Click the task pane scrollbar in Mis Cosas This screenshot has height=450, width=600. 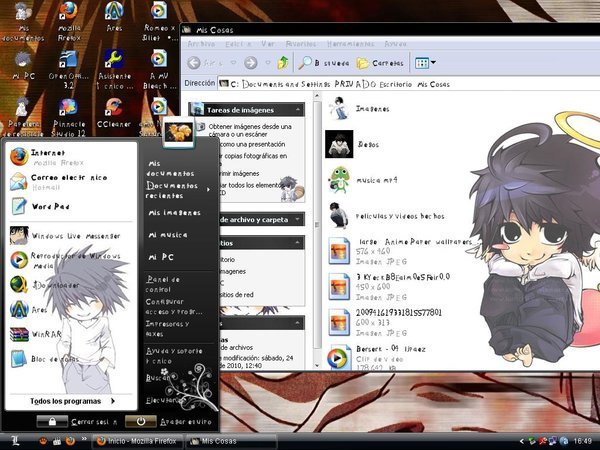[x=317, y=225]
